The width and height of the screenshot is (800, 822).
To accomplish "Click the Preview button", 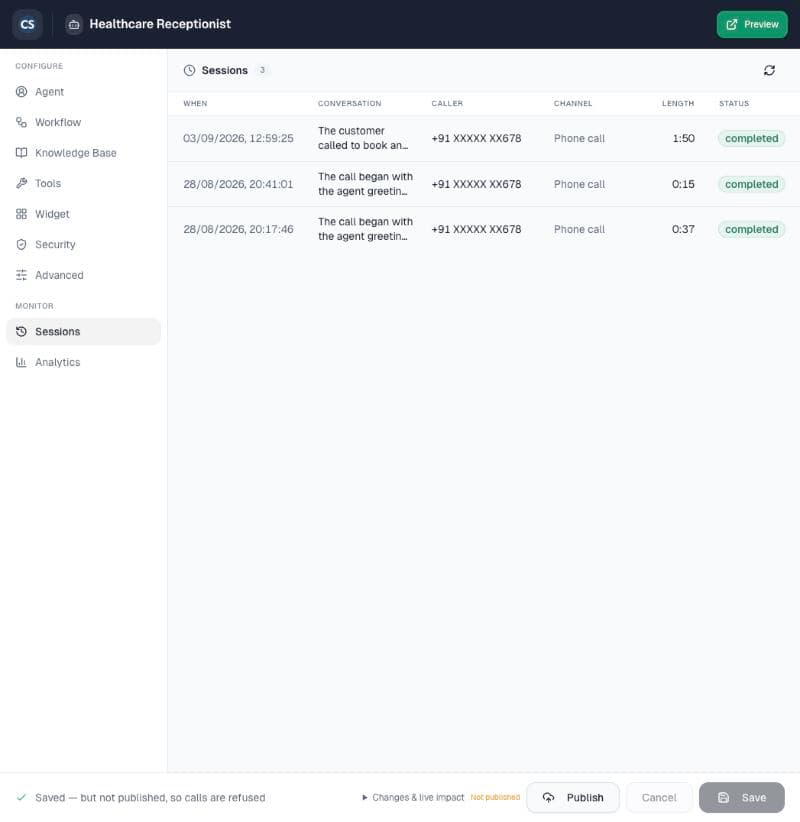I will click(x=752, y=24).
